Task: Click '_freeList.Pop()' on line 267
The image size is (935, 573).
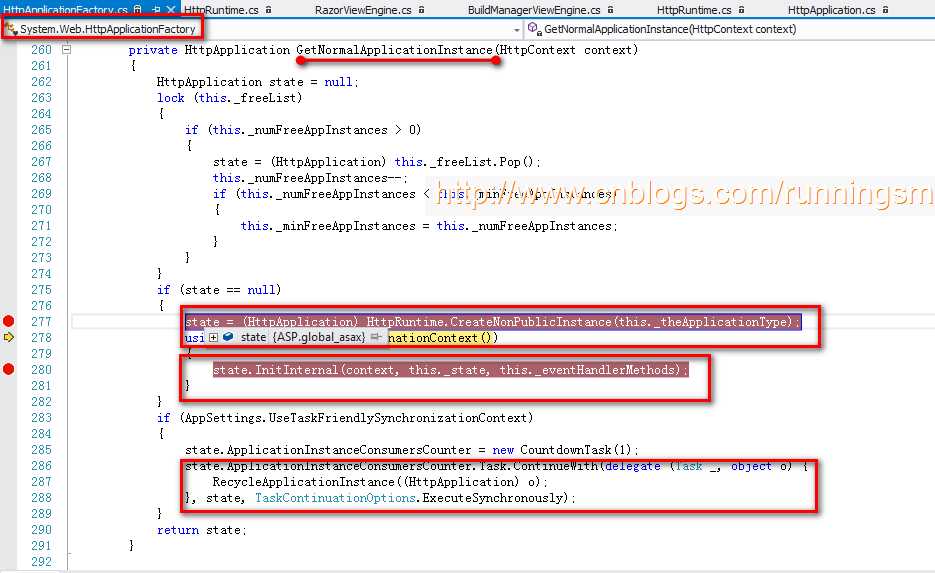Action: coord(485,162)
